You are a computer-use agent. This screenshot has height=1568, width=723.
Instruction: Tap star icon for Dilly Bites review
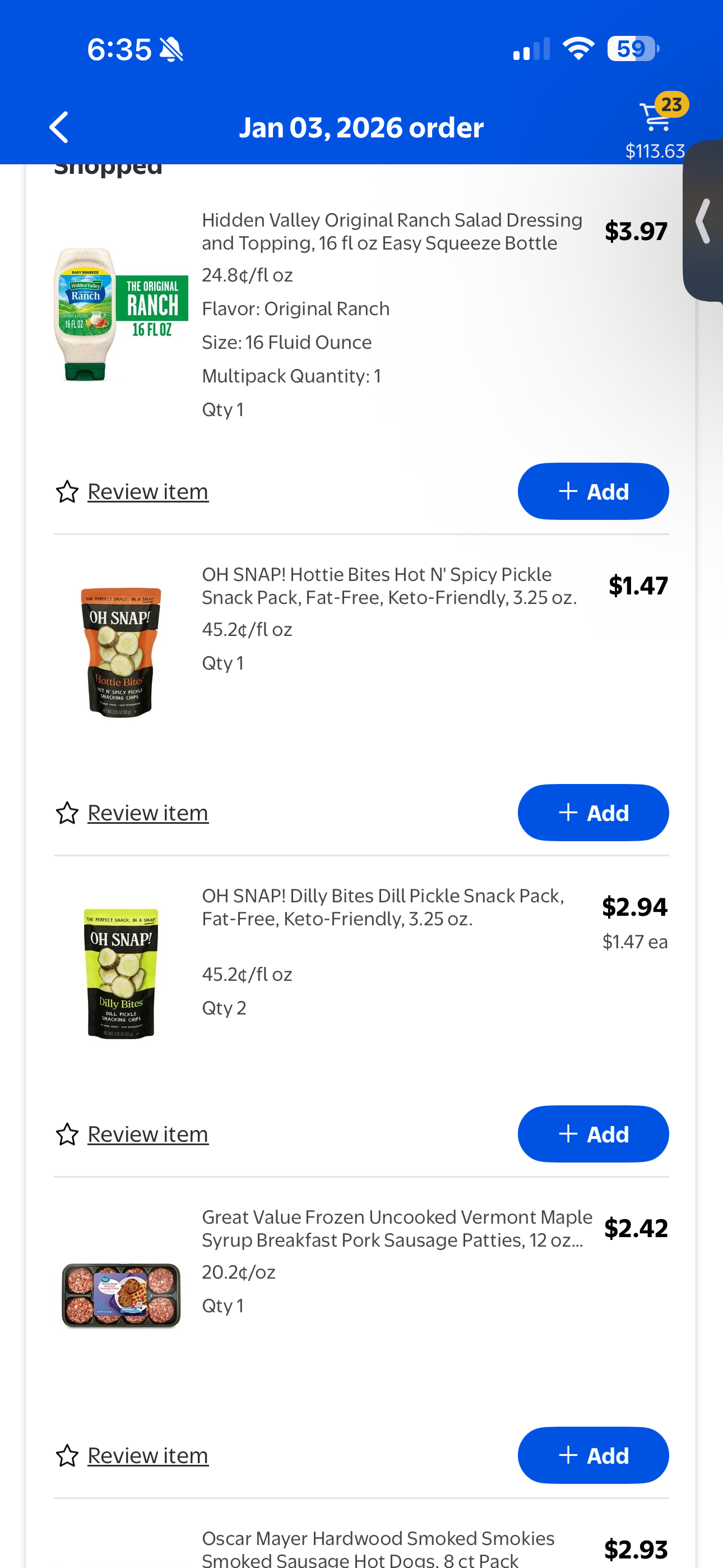(x=67, y=1135)
